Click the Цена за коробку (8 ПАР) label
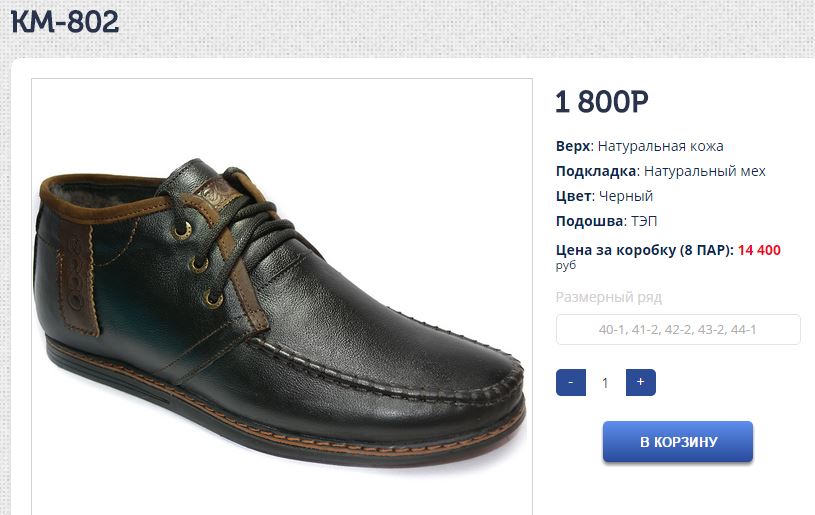This screenshot has height=515, width=815. (644, 250)
